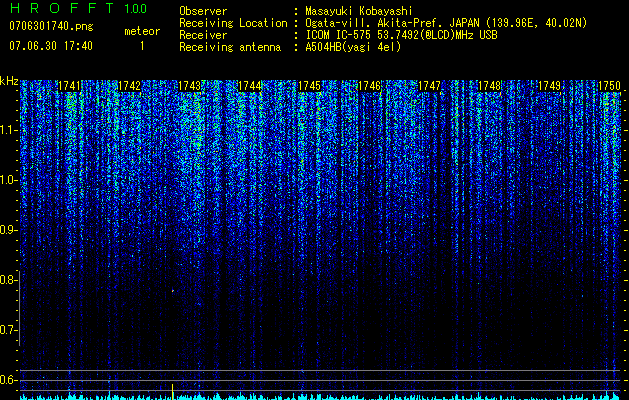This screenshot has width=629, height=400.
Task: Click the 1744 time marker
Action: [250, 86]
